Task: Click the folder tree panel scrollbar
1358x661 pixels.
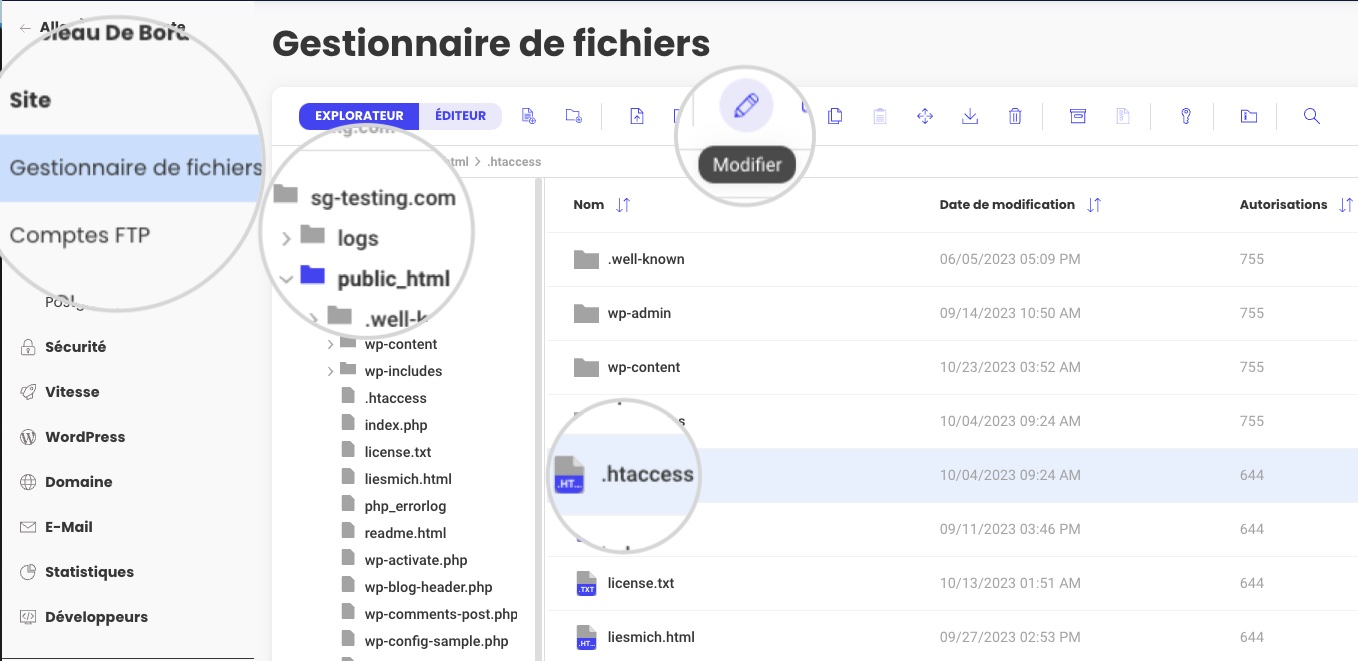Action: click(538, 420)
